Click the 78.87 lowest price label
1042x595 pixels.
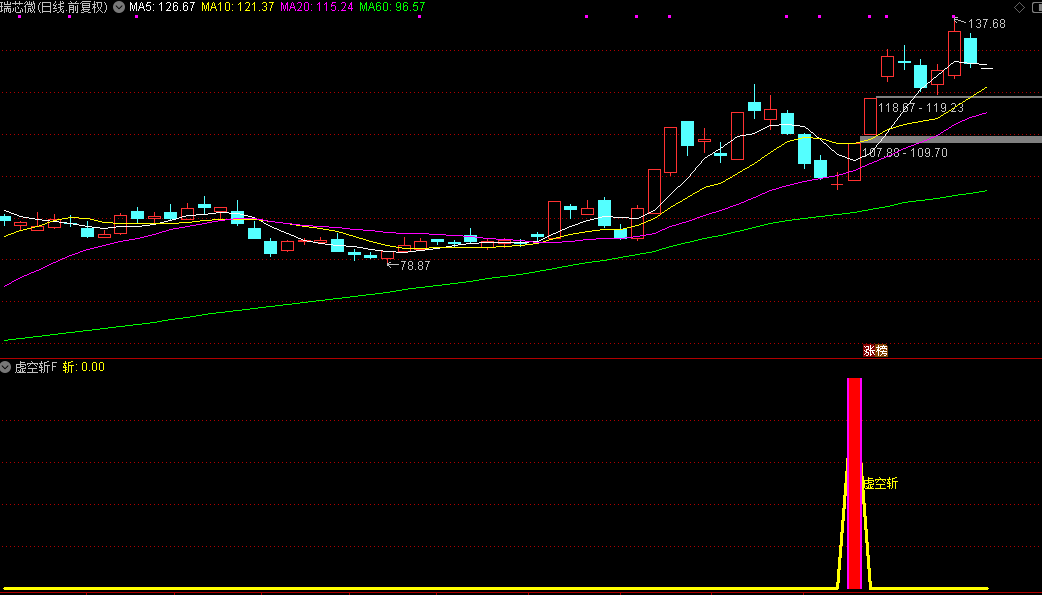pos(415,265)
